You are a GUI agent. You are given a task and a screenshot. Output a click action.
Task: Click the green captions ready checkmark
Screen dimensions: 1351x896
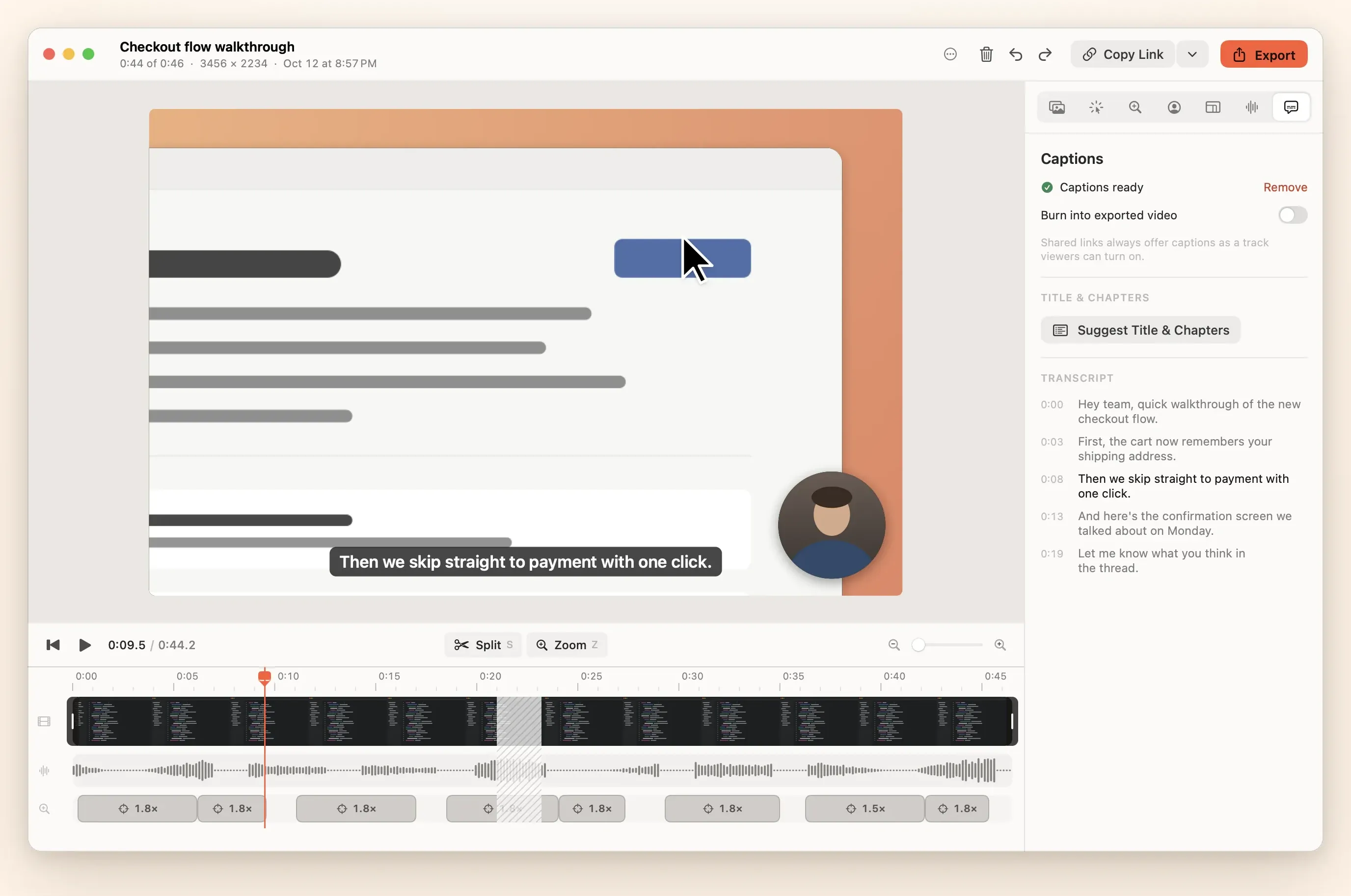pyautogui.click(x=1047, y=187)
